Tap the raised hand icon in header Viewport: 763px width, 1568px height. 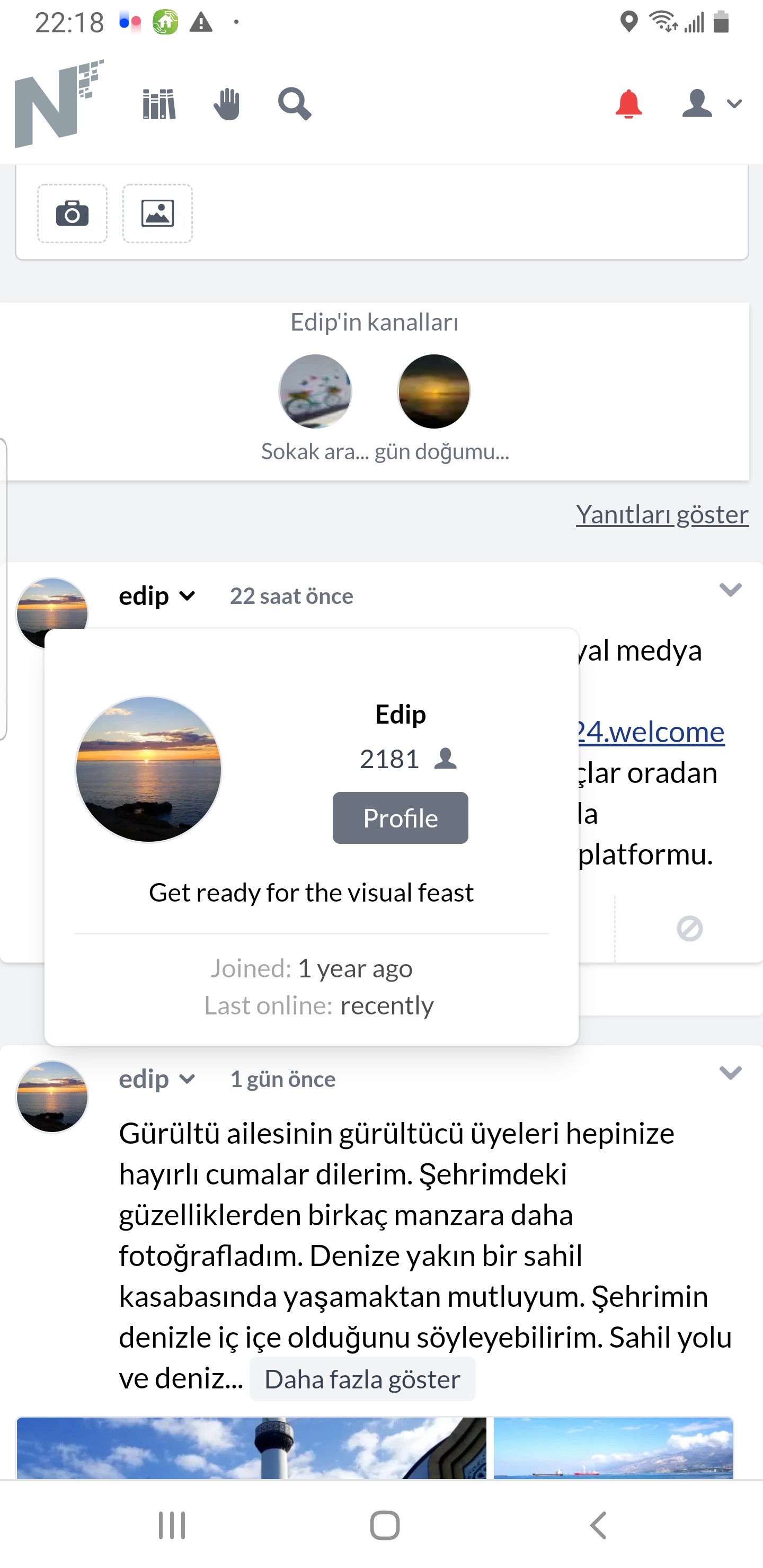tap(227, 104)
